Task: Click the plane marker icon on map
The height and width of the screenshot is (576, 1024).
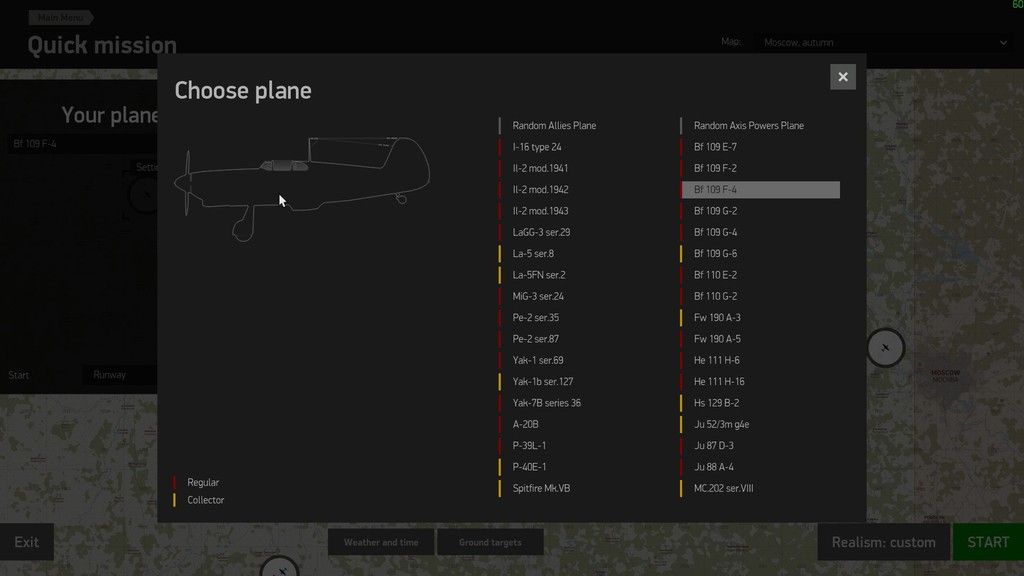Action: (885, 348)
